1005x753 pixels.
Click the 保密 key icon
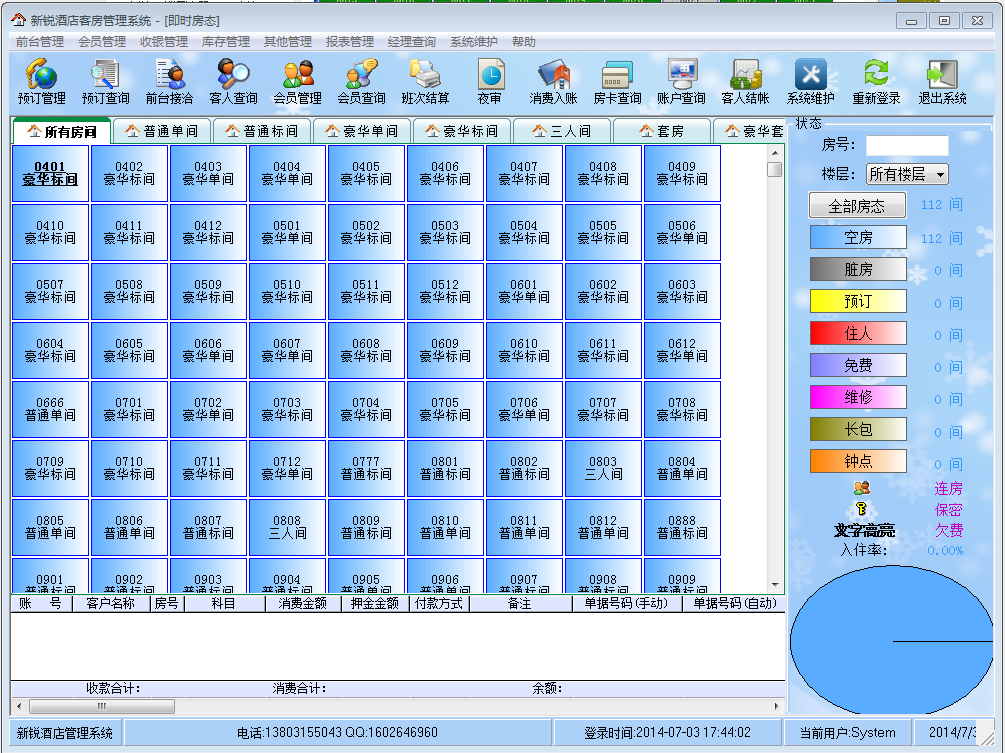(x=862, y=509)
